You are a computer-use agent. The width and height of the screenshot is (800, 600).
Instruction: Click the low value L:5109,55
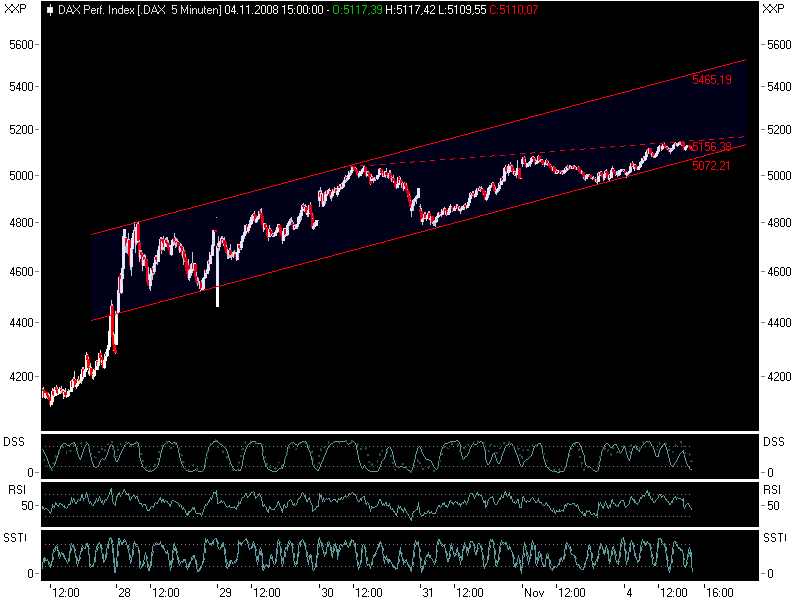[x=462, y=10]
